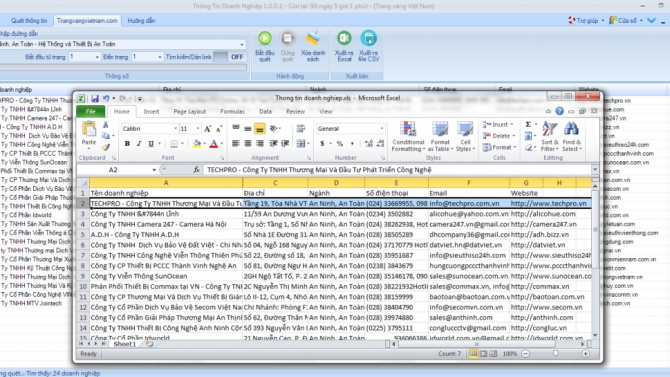Open the Calibri font name dropdown
This screenshot has width=670, height=377.
tap(175, 129)
